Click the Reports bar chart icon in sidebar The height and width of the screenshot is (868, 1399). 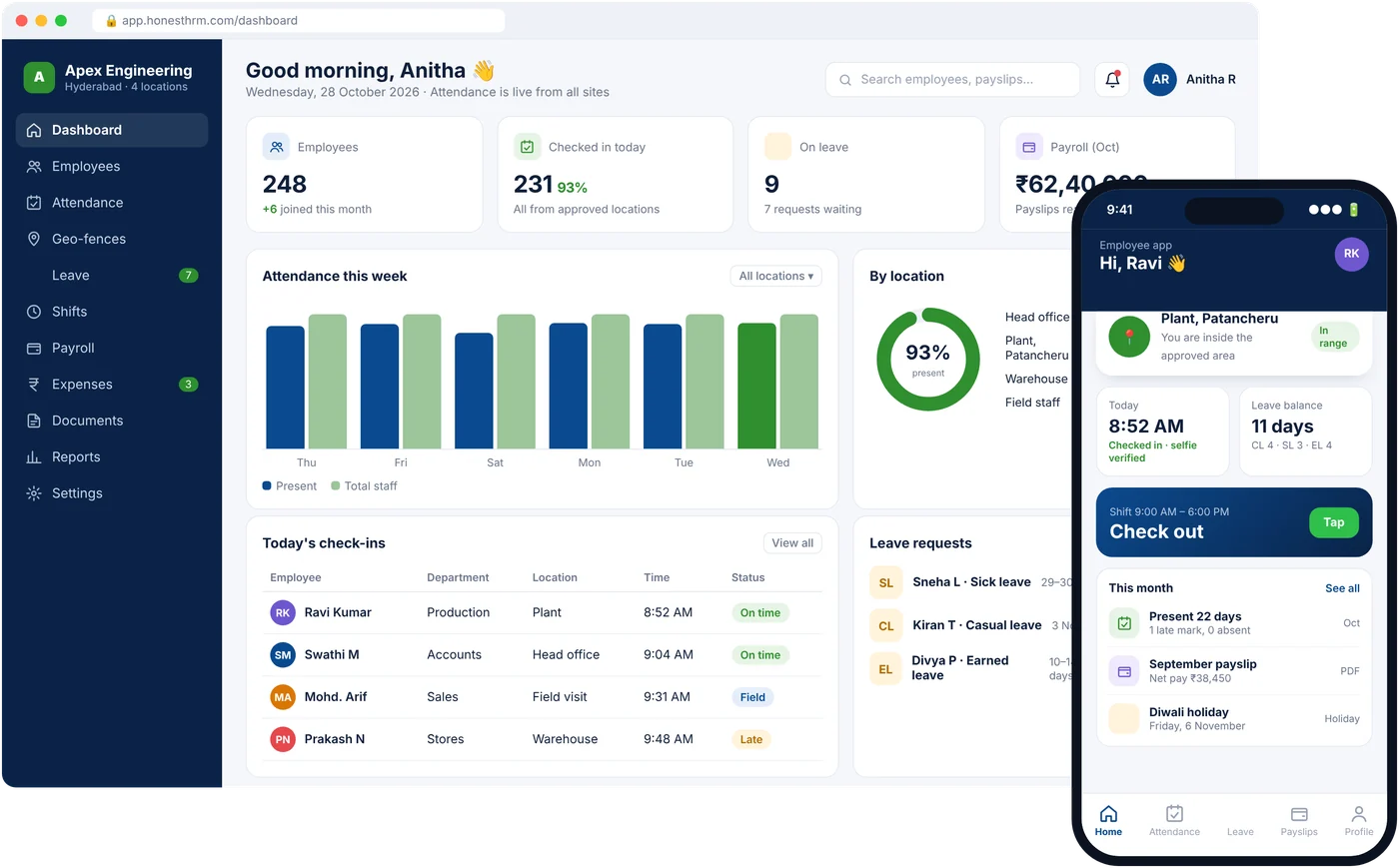click(34, 456)
